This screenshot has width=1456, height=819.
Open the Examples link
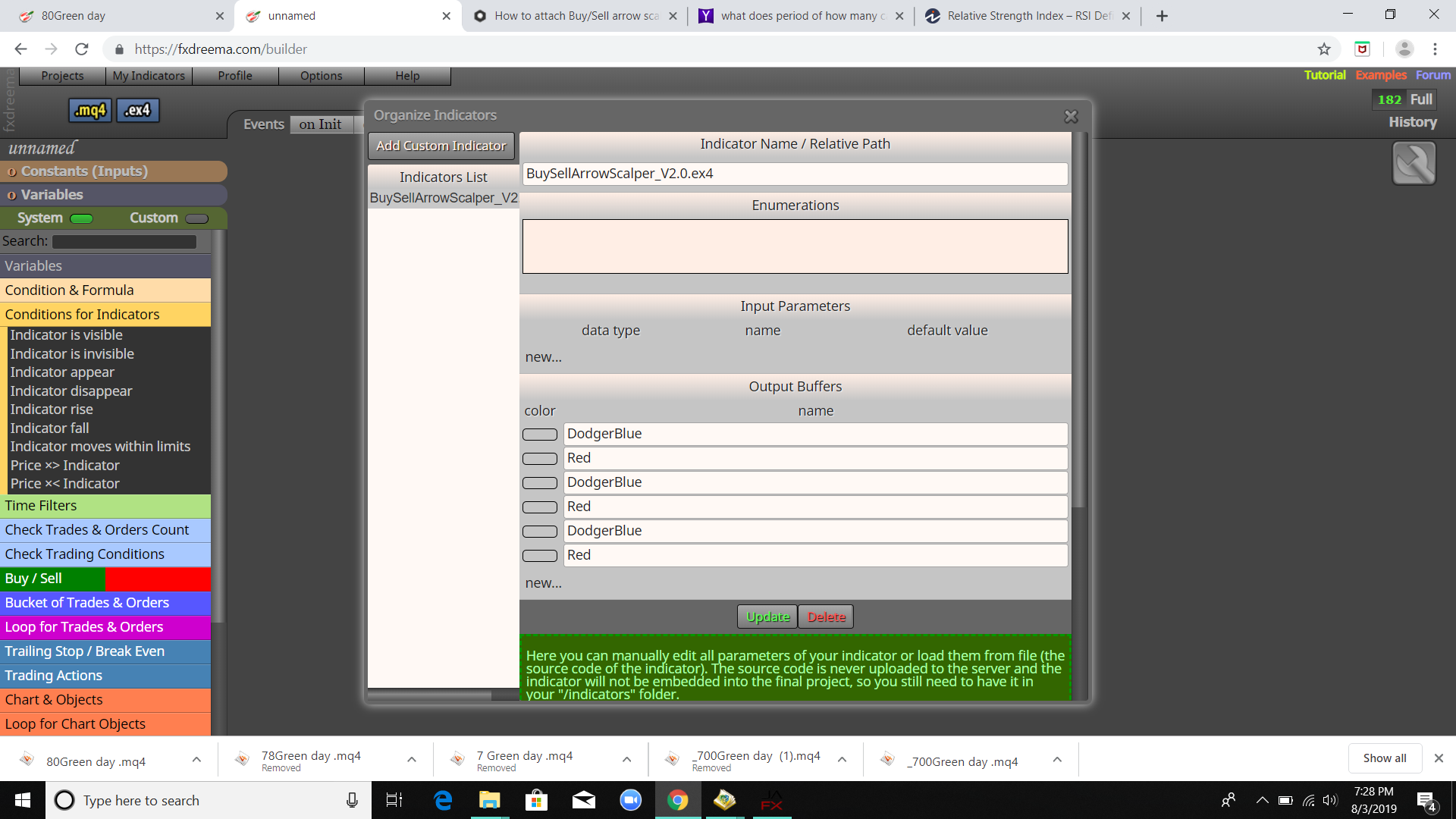coord(1381,75)
